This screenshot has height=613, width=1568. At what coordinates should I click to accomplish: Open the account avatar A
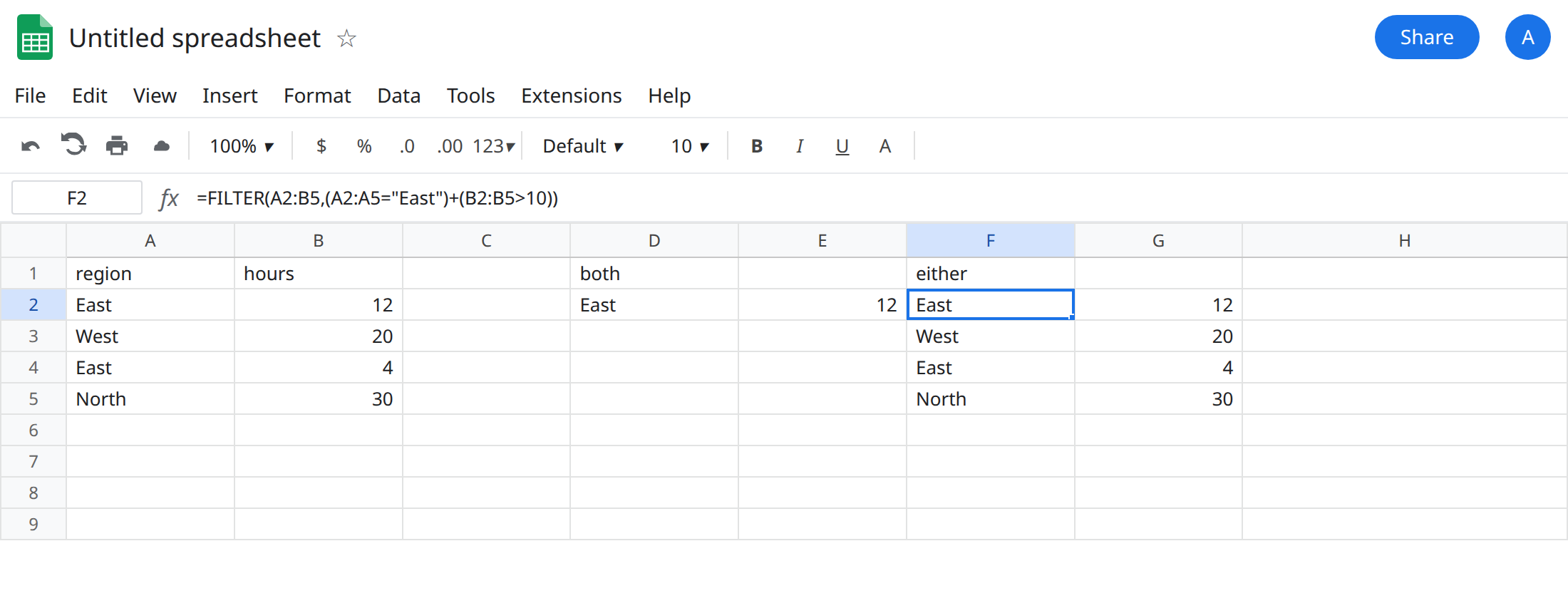(1527, 37)
